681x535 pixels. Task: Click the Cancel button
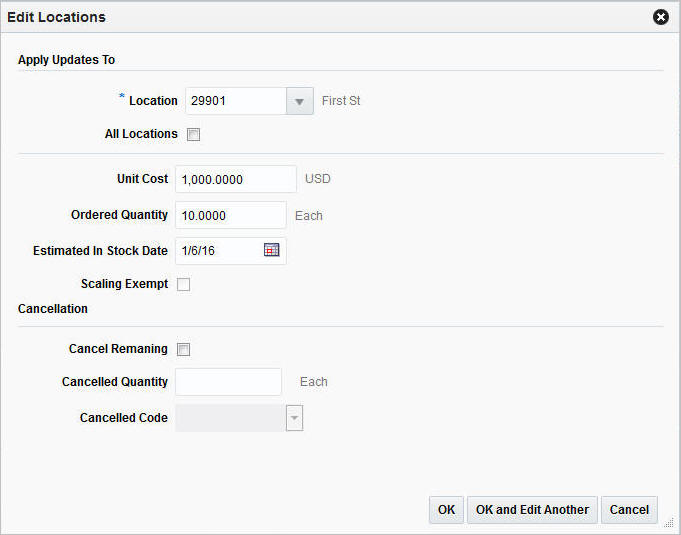[x=629, y=510]
